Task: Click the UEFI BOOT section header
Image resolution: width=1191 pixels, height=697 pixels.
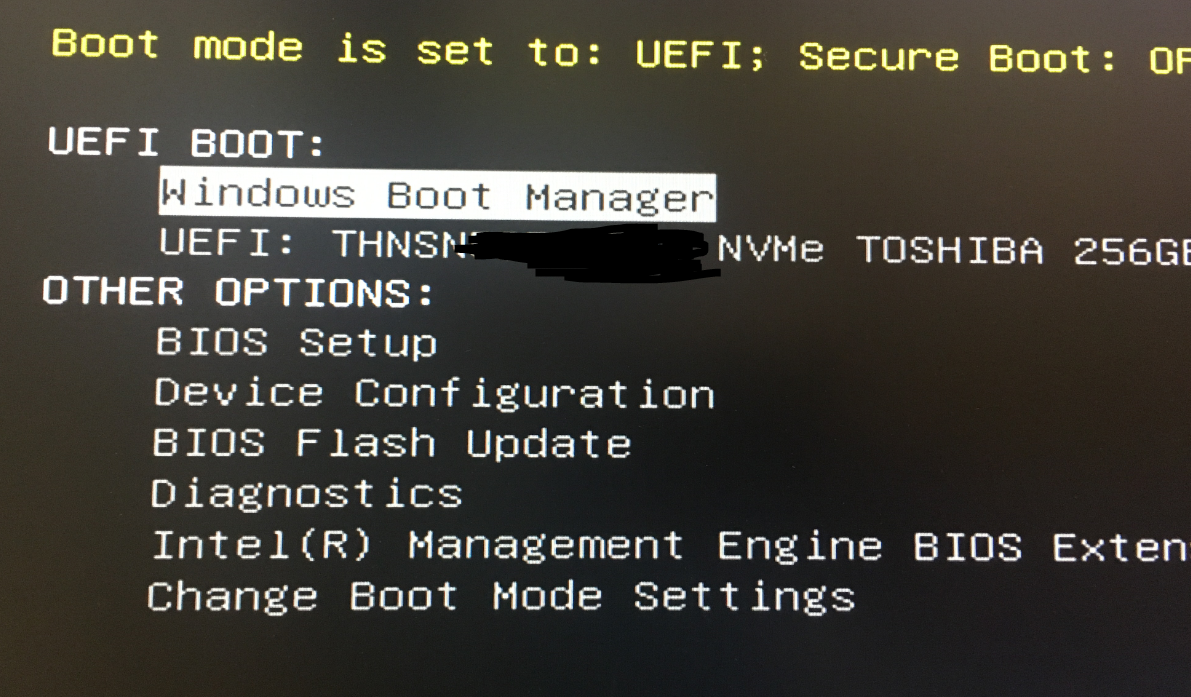Action: (x=186, y=142)
